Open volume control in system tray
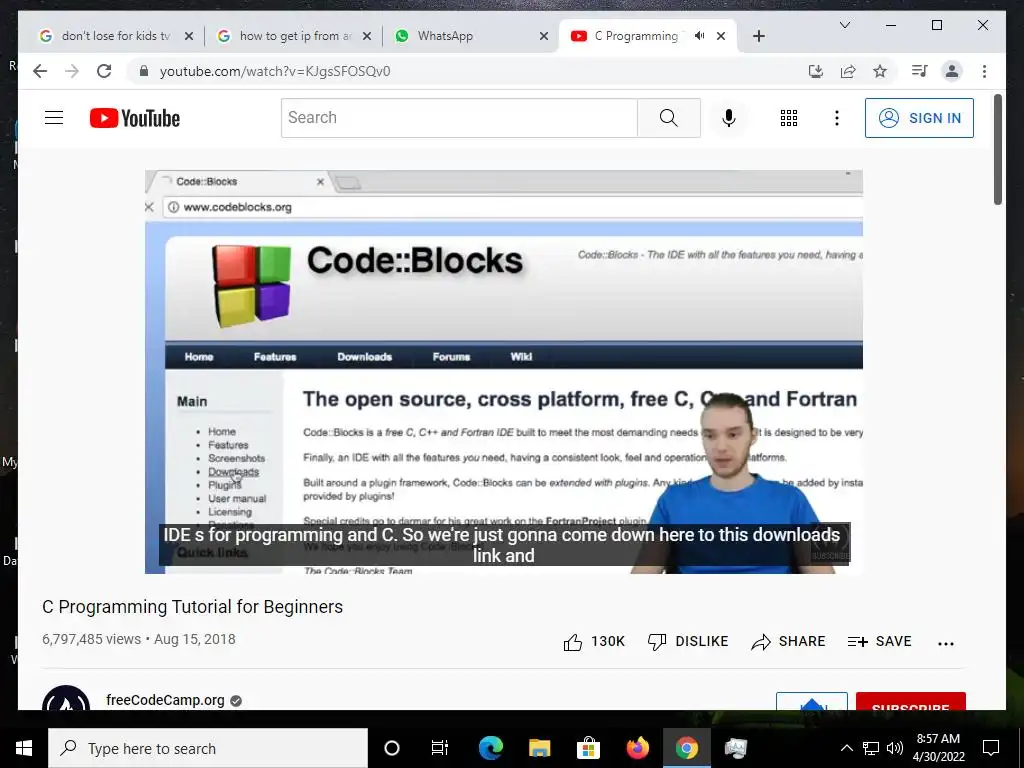This screenshot has width=1024, height=768. point(895,748)
